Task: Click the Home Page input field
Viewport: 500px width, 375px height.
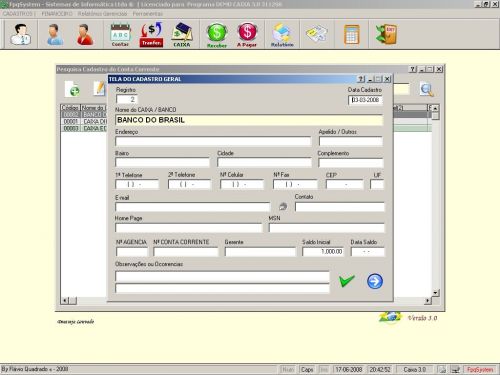Action: [189, 228]
